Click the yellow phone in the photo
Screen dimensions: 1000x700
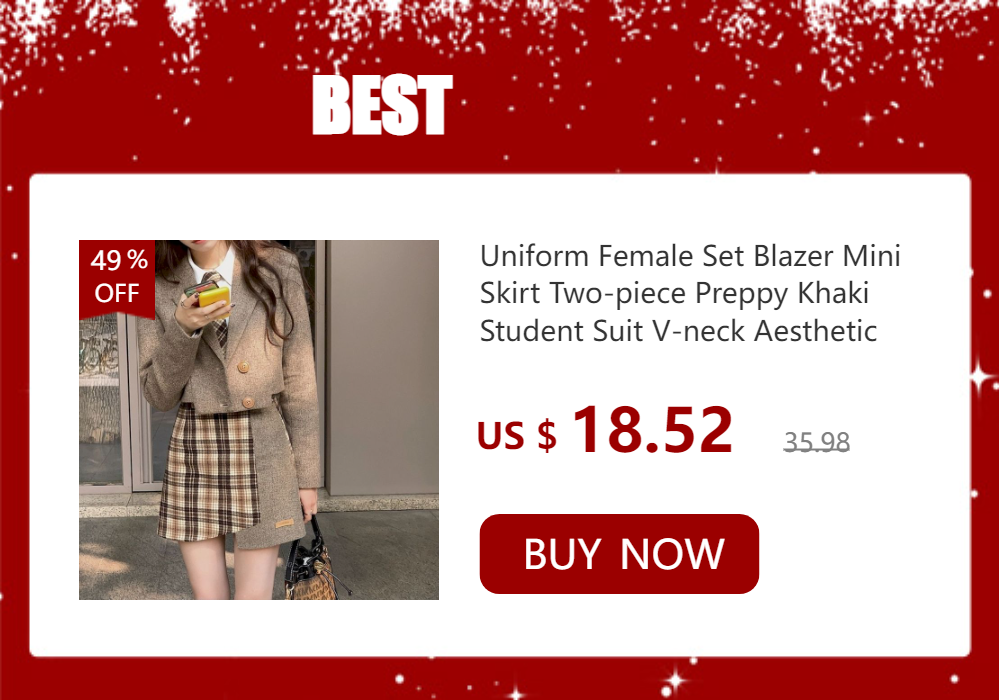pos(213,300)
